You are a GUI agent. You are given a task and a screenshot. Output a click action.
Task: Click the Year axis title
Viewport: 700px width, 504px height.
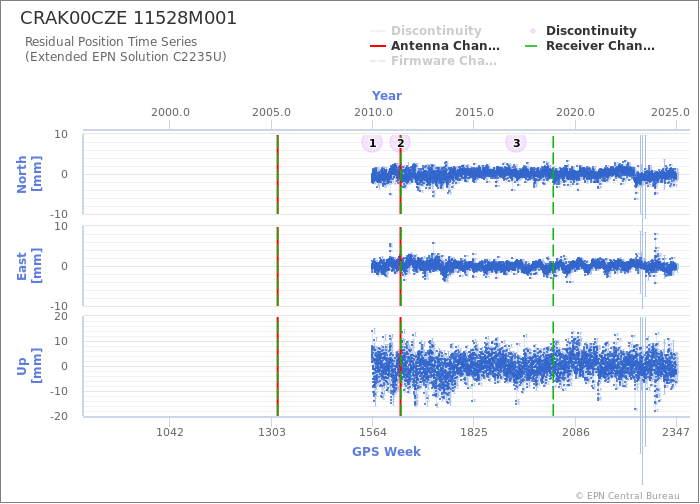click(x=387, y=96)
